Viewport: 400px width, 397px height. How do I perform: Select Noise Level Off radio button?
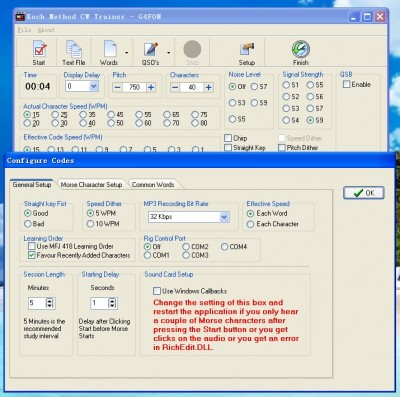click(x=233, y=87)
